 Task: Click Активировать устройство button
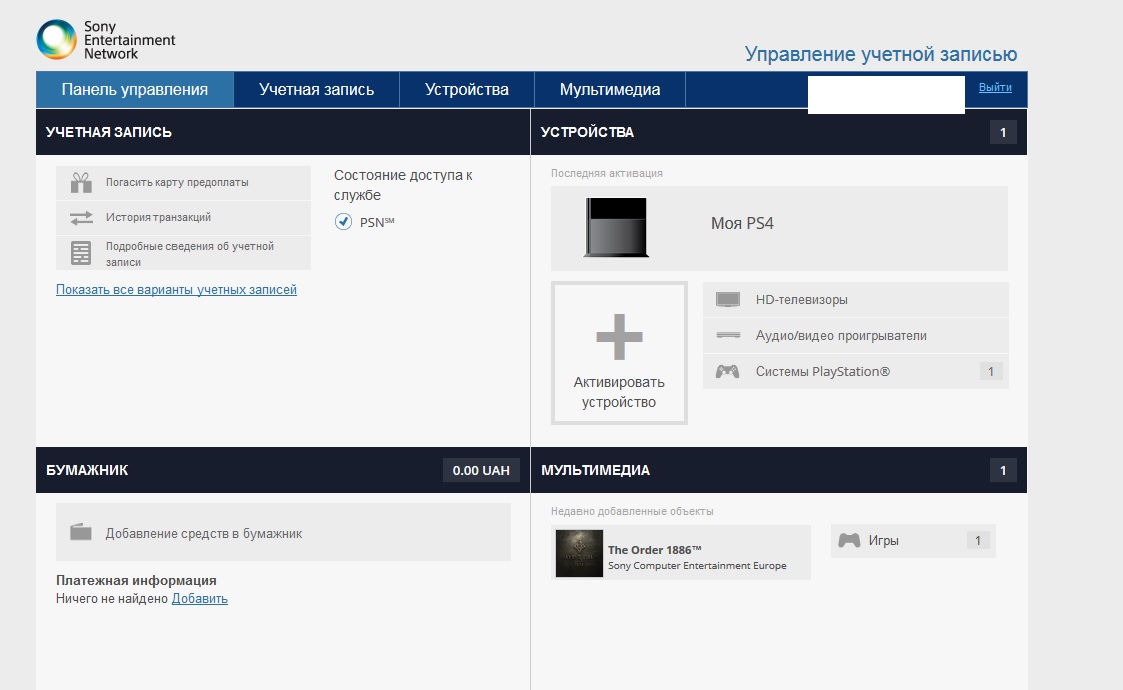click(x=620, y=353)
